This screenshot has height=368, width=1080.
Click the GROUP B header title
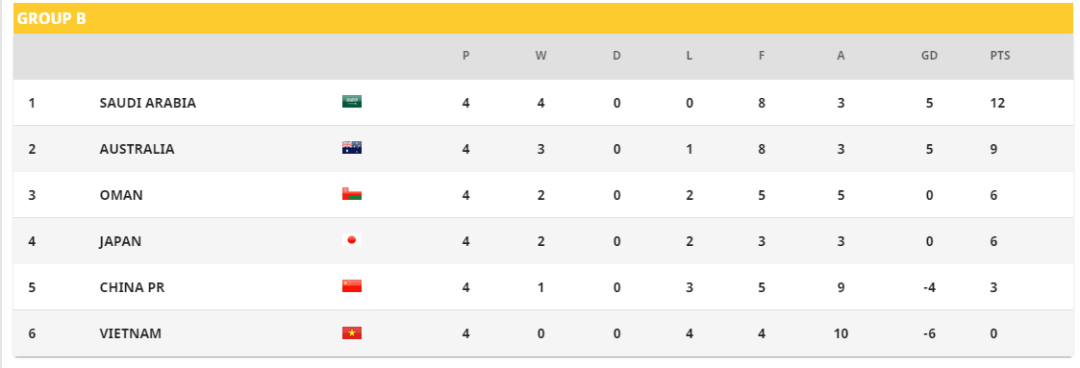[52, 19]
